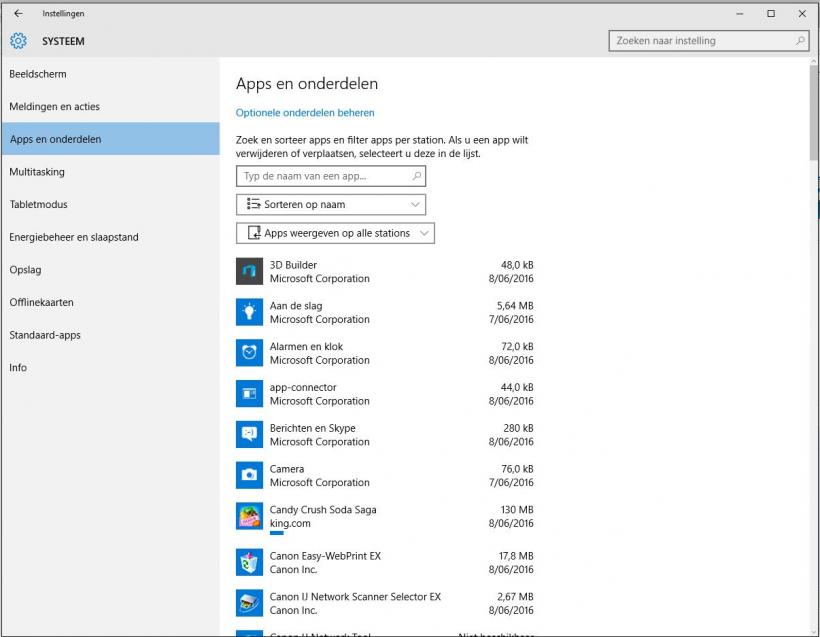Click the Candy Crush Soda Saga icon

[249, 516]
